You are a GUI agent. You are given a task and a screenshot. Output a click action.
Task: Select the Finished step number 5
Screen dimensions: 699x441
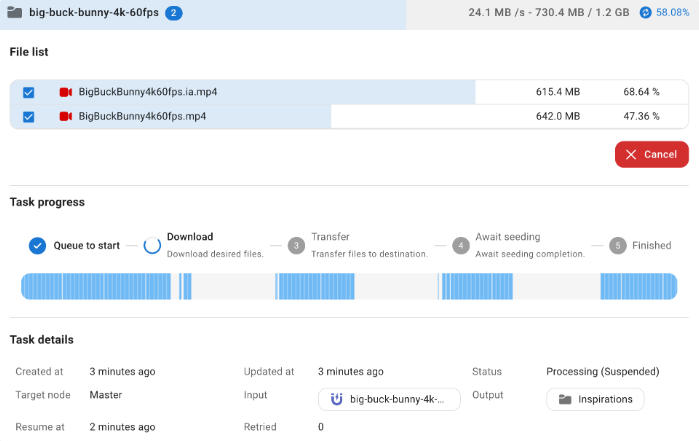618,245
